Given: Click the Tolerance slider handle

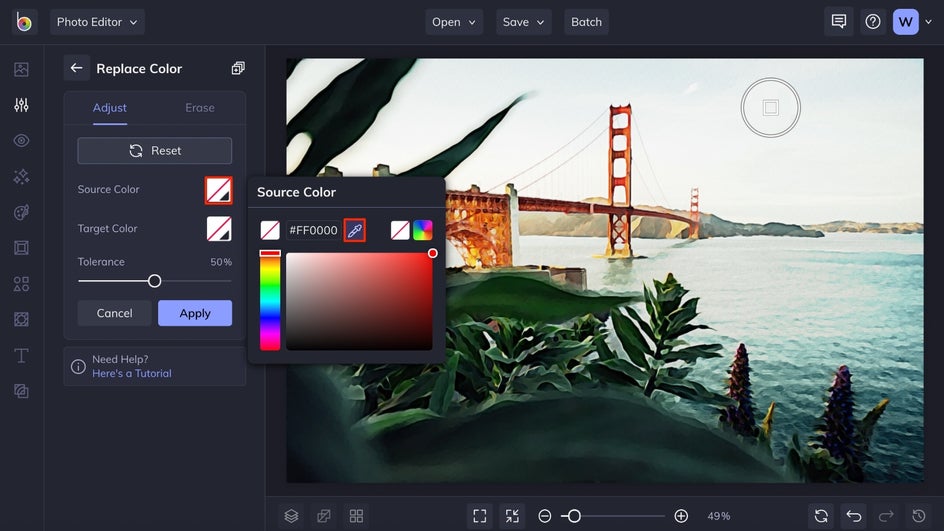Looking at the screenshot, I should coord(155,281).
